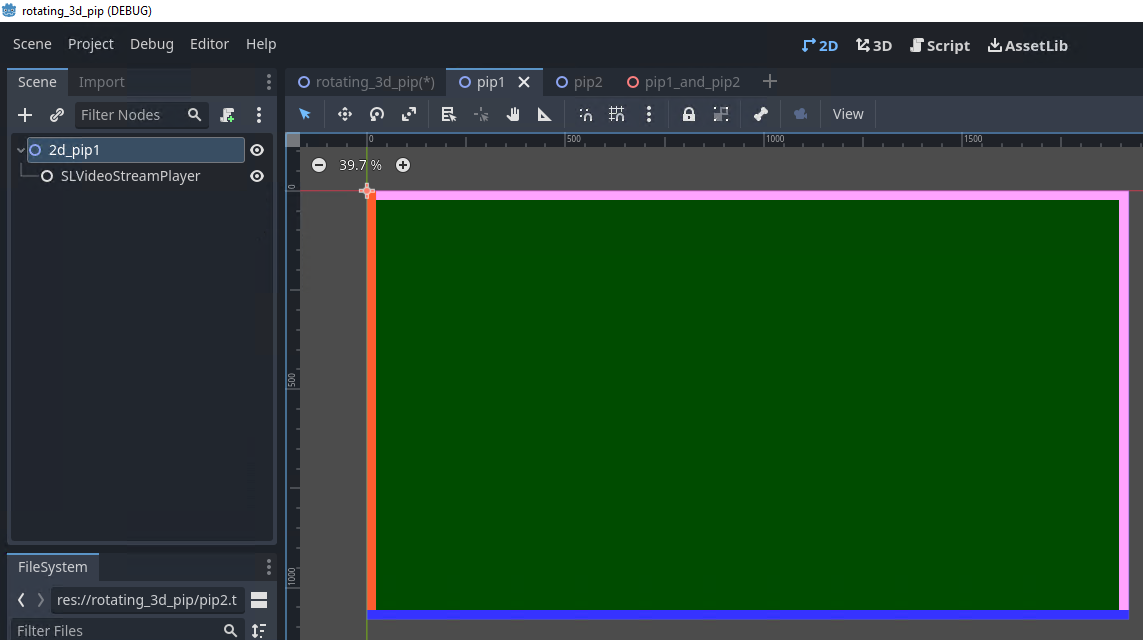1143x640 pixels.
Task: Zoom out with the minus button
Action: [319, 165]
